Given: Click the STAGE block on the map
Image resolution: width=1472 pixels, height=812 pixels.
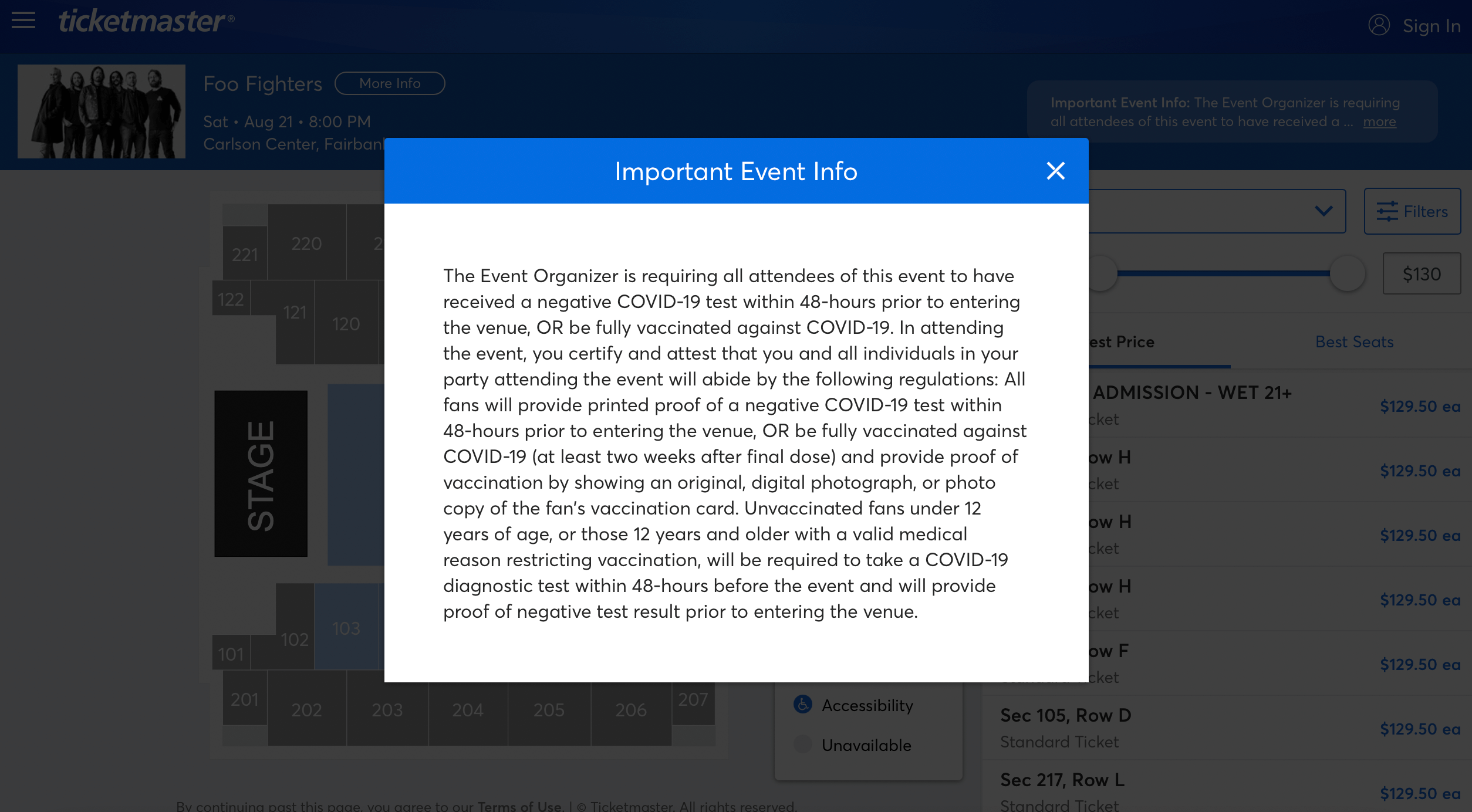Looking at the screenshot, I should 261,473.
